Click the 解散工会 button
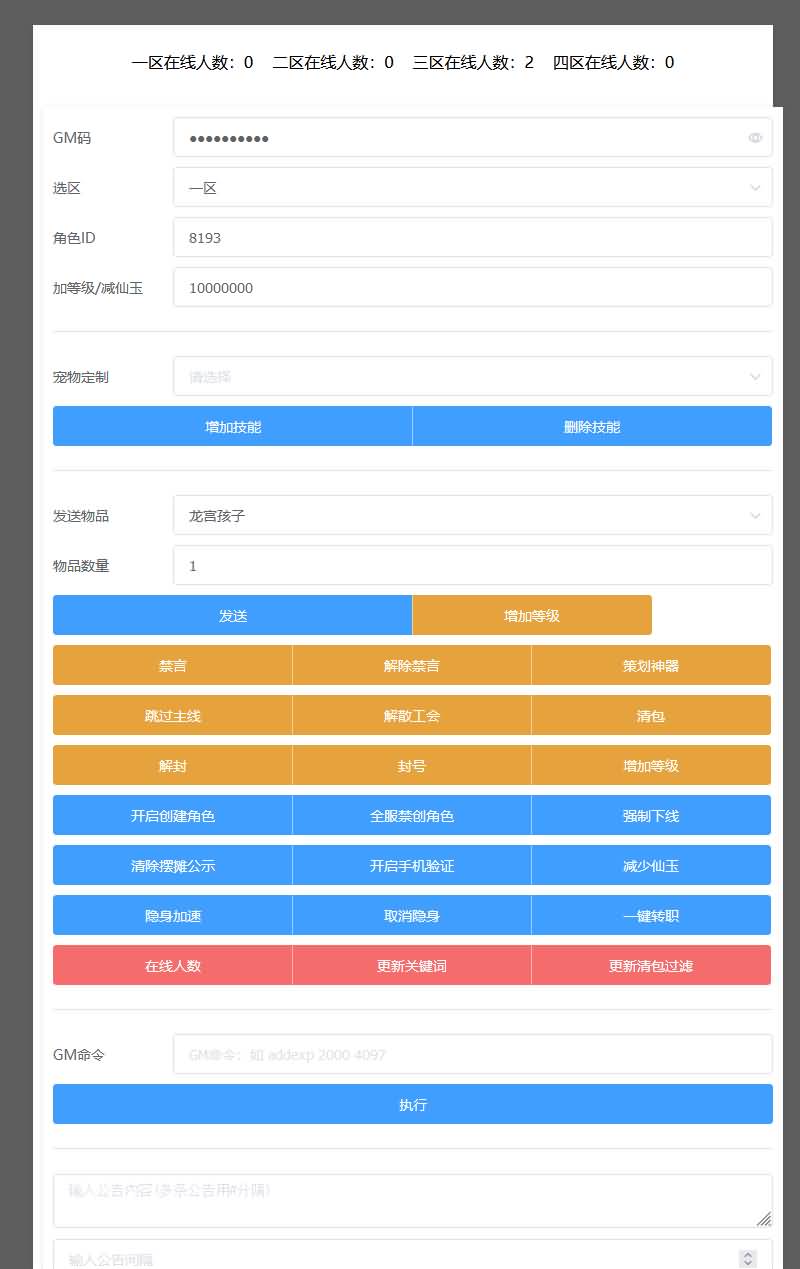800x1269 pixels. 412,716
